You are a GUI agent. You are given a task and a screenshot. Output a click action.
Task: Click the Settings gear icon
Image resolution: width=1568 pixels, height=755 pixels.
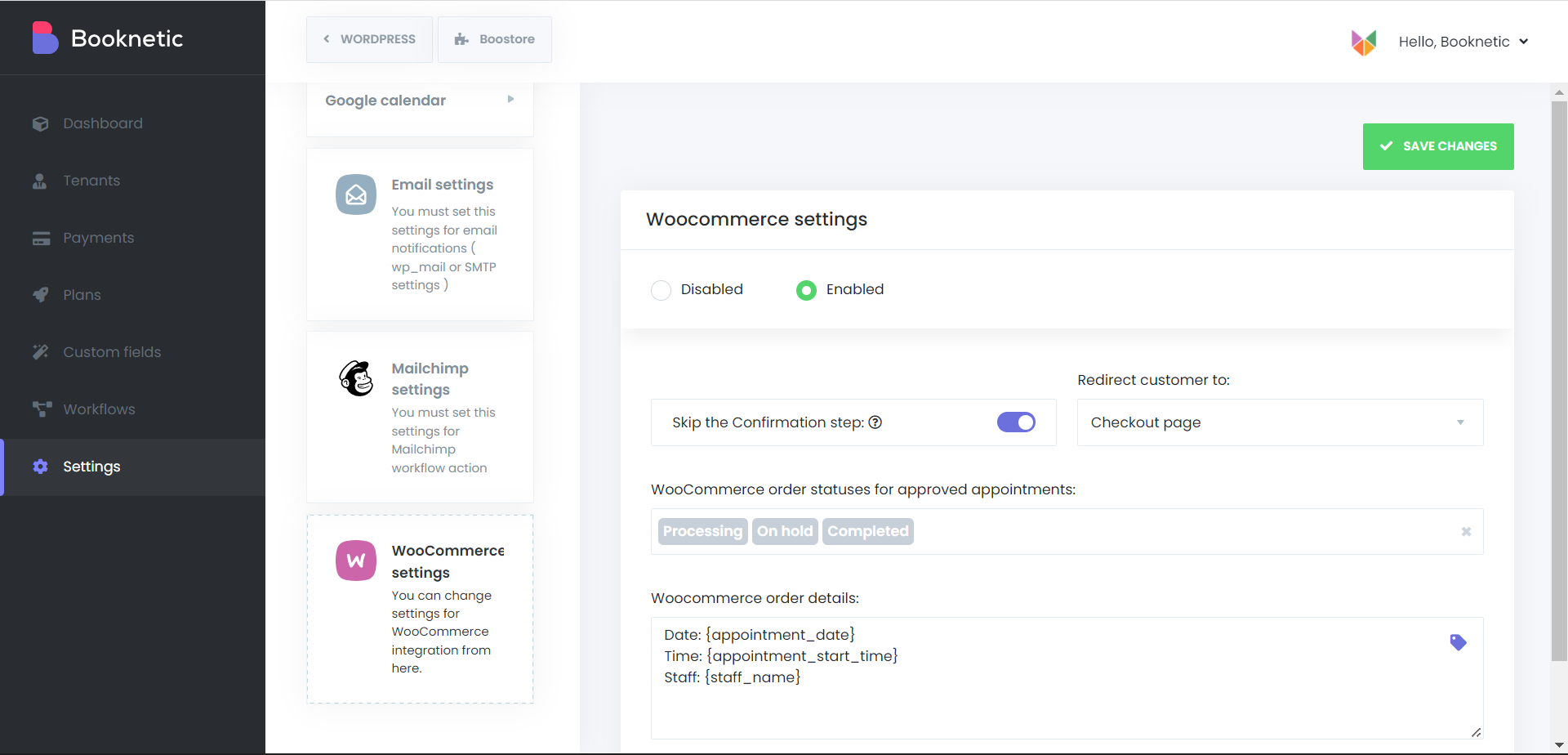coord(40,467)
